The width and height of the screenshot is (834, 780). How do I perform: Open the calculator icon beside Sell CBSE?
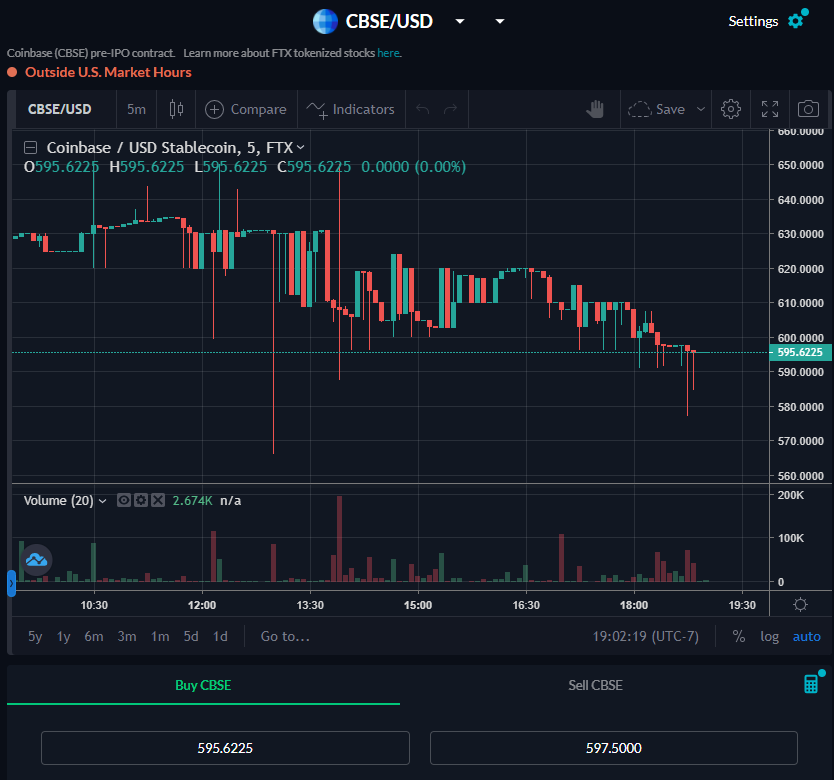point(811,684)
